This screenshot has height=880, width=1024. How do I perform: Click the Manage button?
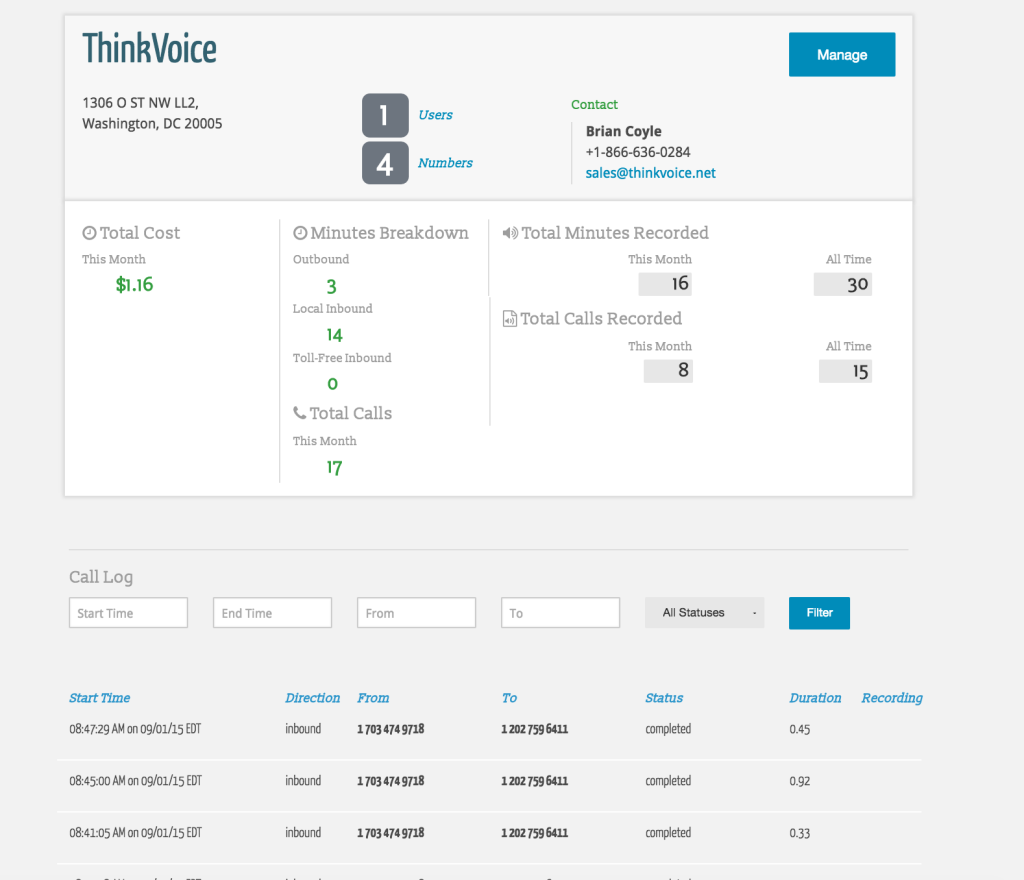coord(842,55)
